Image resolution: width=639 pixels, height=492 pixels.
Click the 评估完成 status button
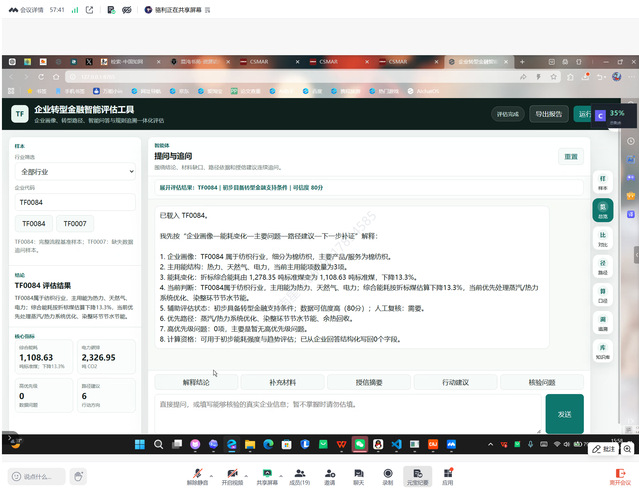pyautogui.click(x=508, y=114)
